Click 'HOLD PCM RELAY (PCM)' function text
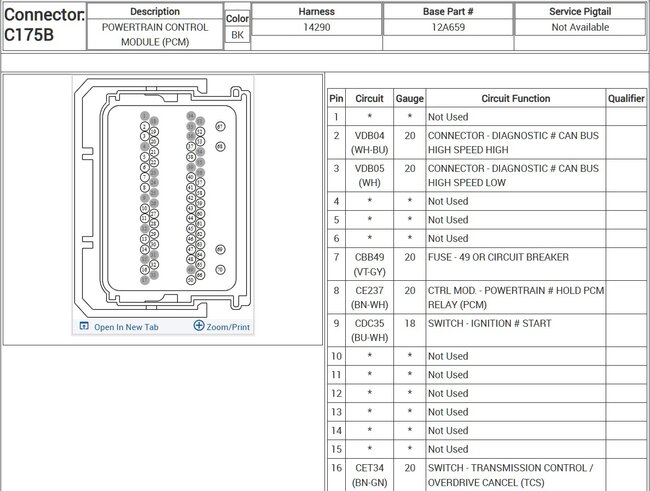The width and height of the screenshot is (650, 491). tap(516, 297)
